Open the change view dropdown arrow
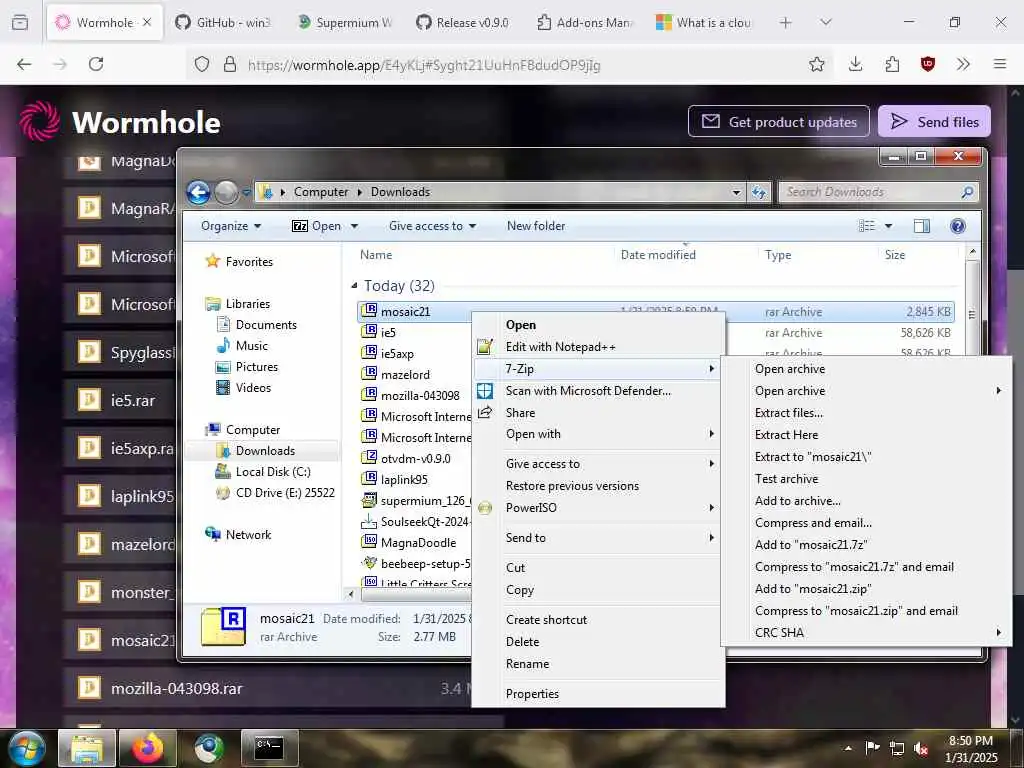Viewport: 1024px width, 768px height. 888,226
